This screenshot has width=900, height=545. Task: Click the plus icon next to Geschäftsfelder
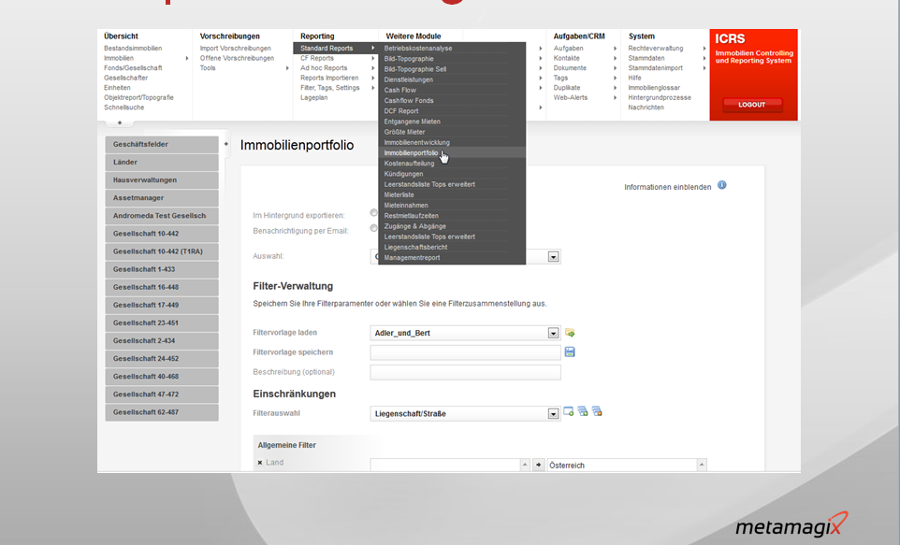pyautogui.click(x=226, y=144)
